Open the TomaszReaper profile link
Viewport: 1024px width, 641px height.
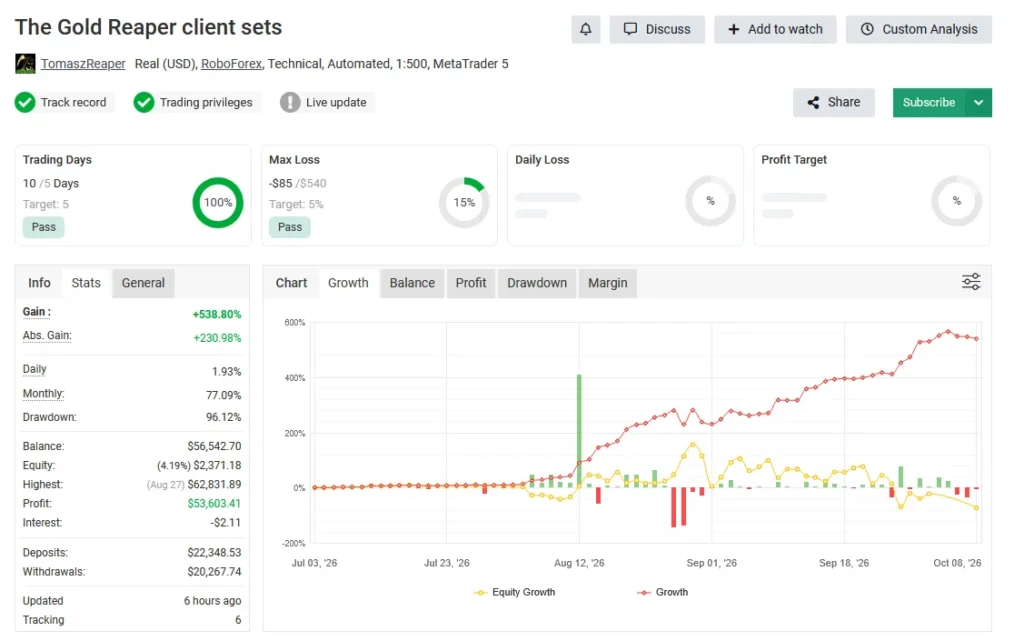point(83,64)
